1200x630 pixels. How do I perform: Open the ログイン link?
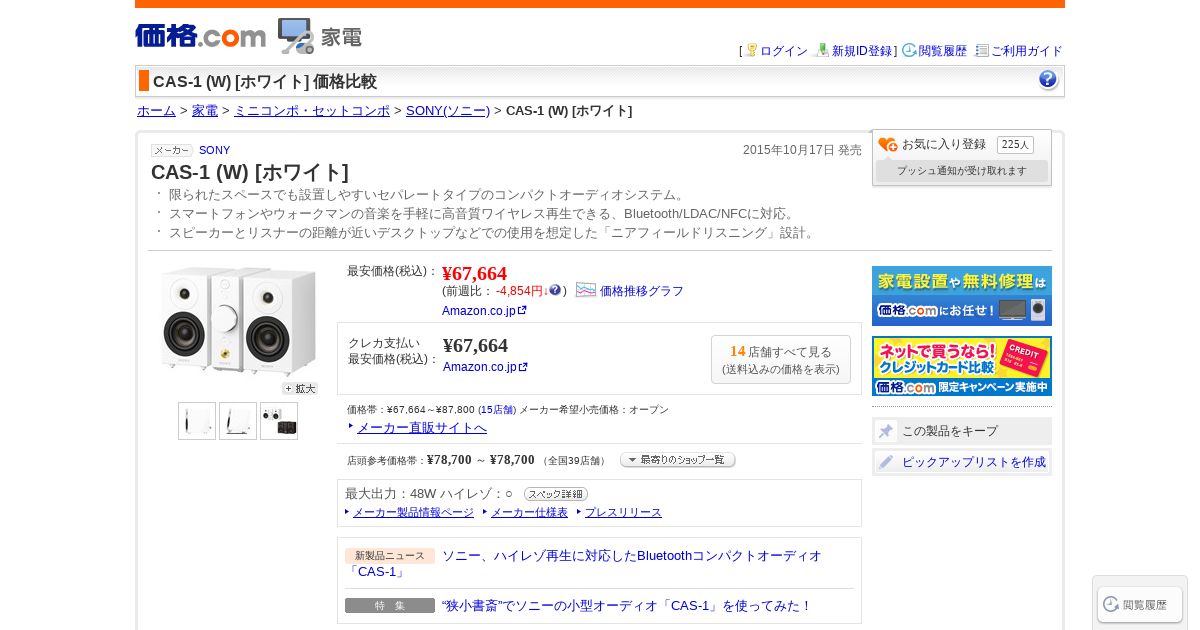pos(784,51)
